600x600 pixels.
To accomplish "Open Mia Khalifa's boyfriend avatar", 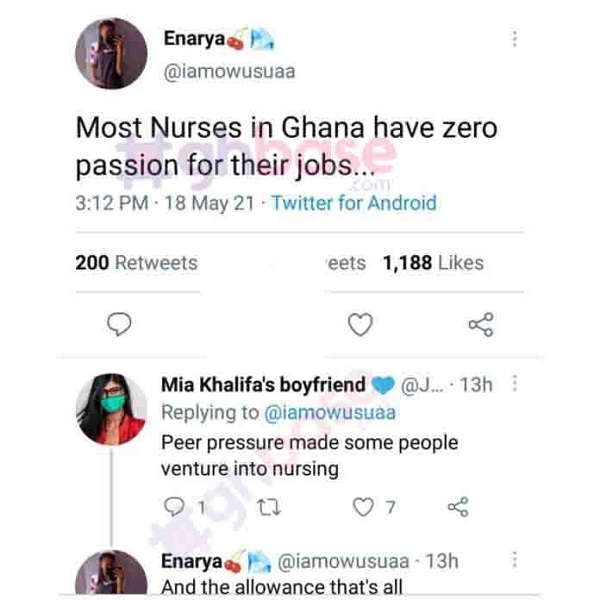I will click(x=111, y=407).
